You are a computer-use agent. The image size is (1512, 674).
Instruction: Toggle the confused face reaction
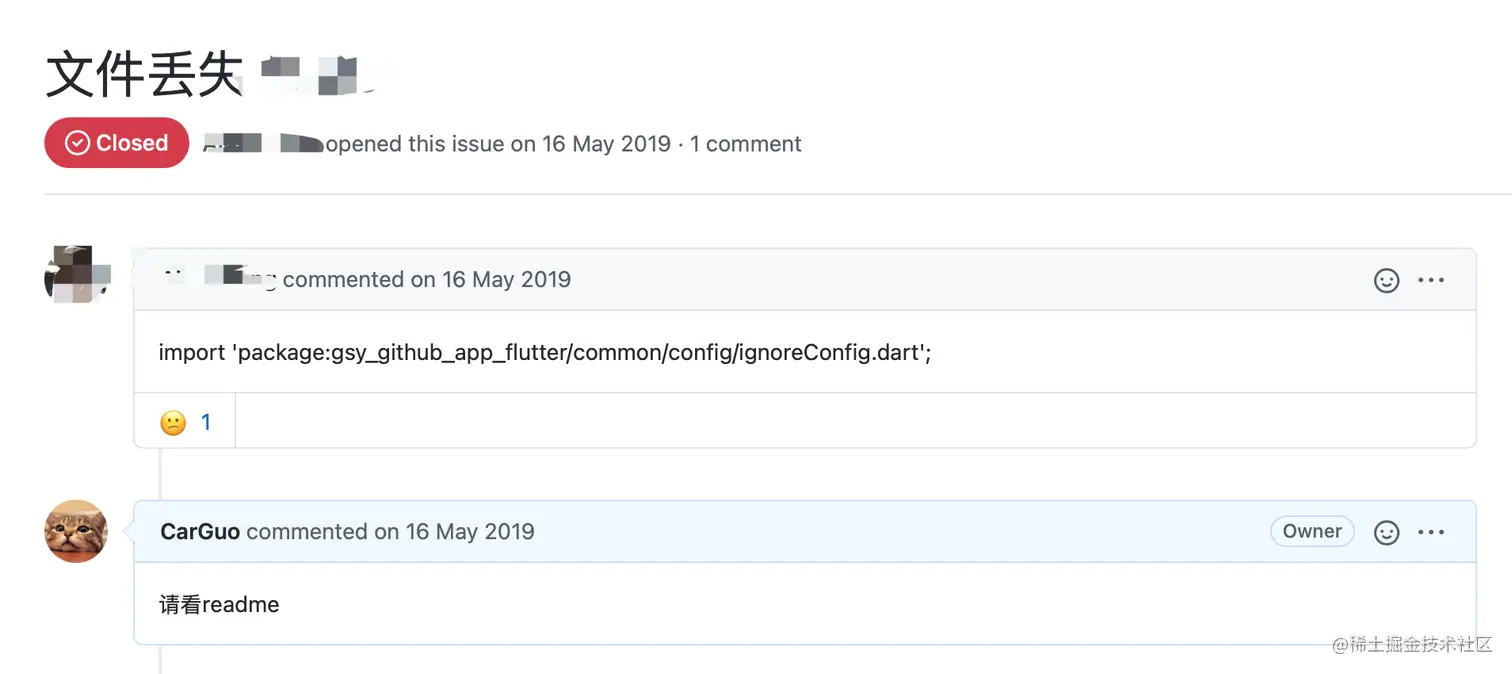click(x=185, y=422)
